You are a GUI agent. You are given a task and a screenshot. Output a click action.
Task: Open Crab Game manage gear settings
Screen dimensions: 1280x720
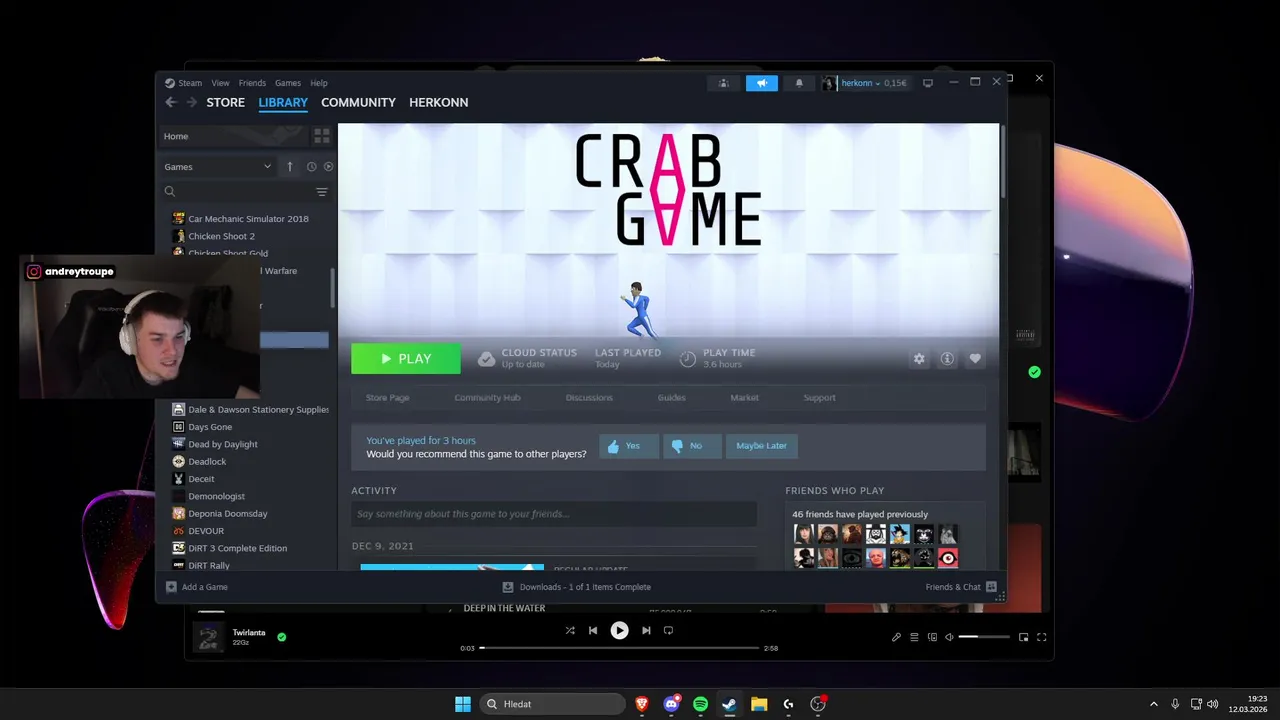pos(919,359)
